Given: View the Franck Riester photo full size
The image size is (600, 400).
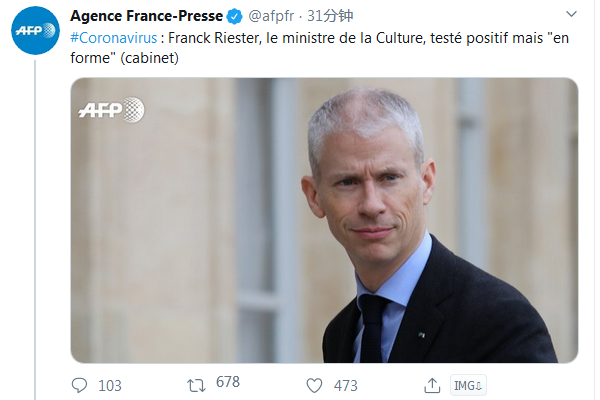Looking at the screenshot, I should coord(324,220).
